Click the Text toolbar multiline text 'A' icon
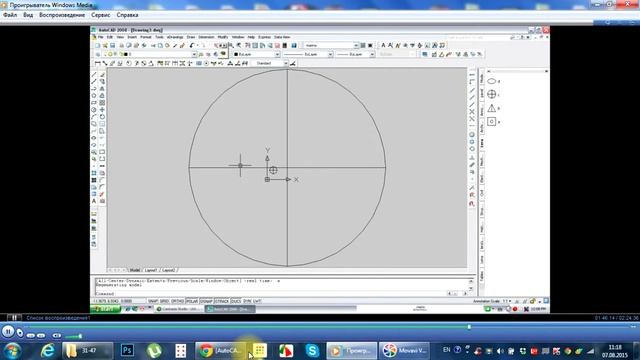Viewport: 640px width, 360px height. click(383, 45)
